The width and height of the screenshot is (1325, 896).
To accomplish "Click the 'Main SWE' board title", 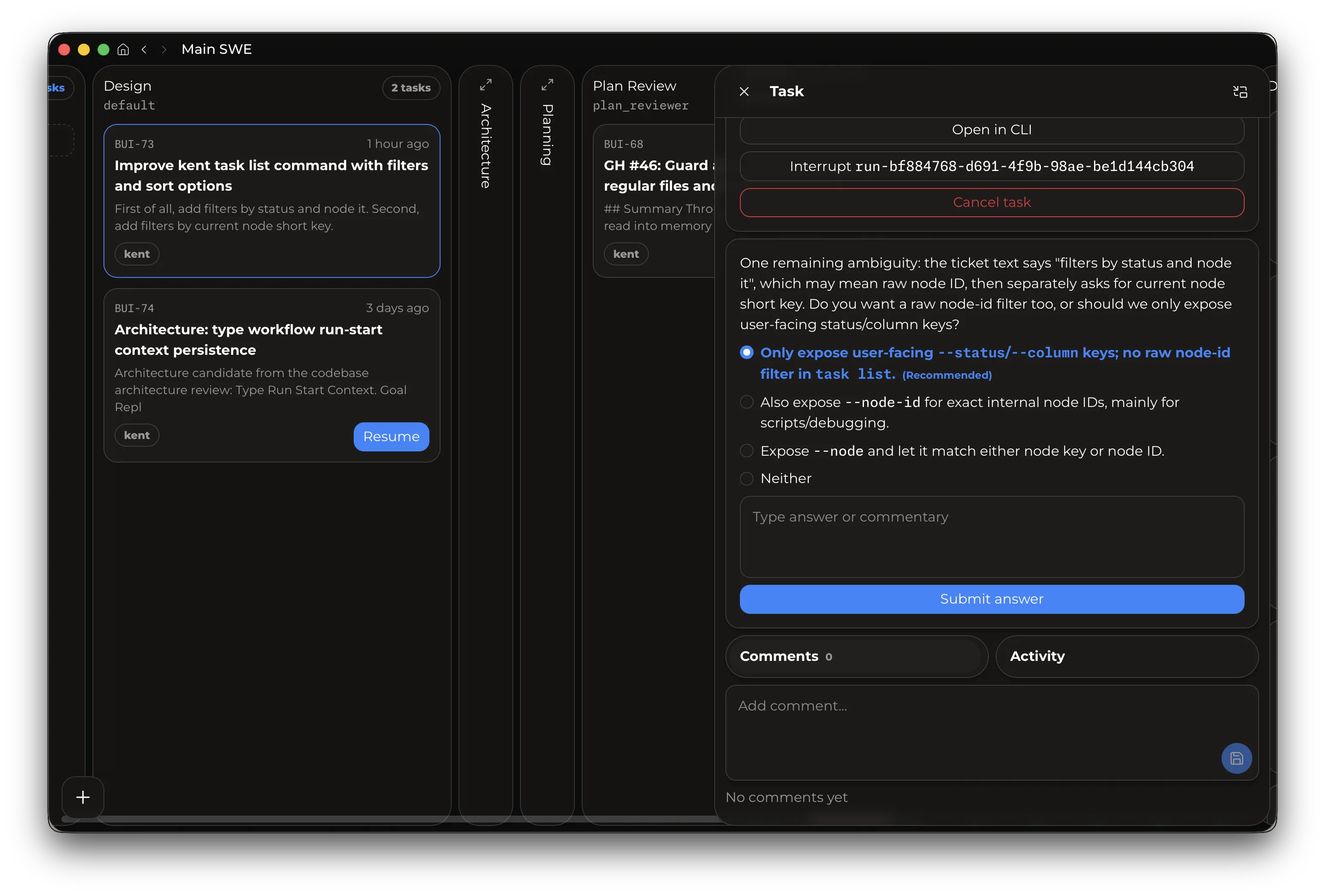I will (217, 50).
